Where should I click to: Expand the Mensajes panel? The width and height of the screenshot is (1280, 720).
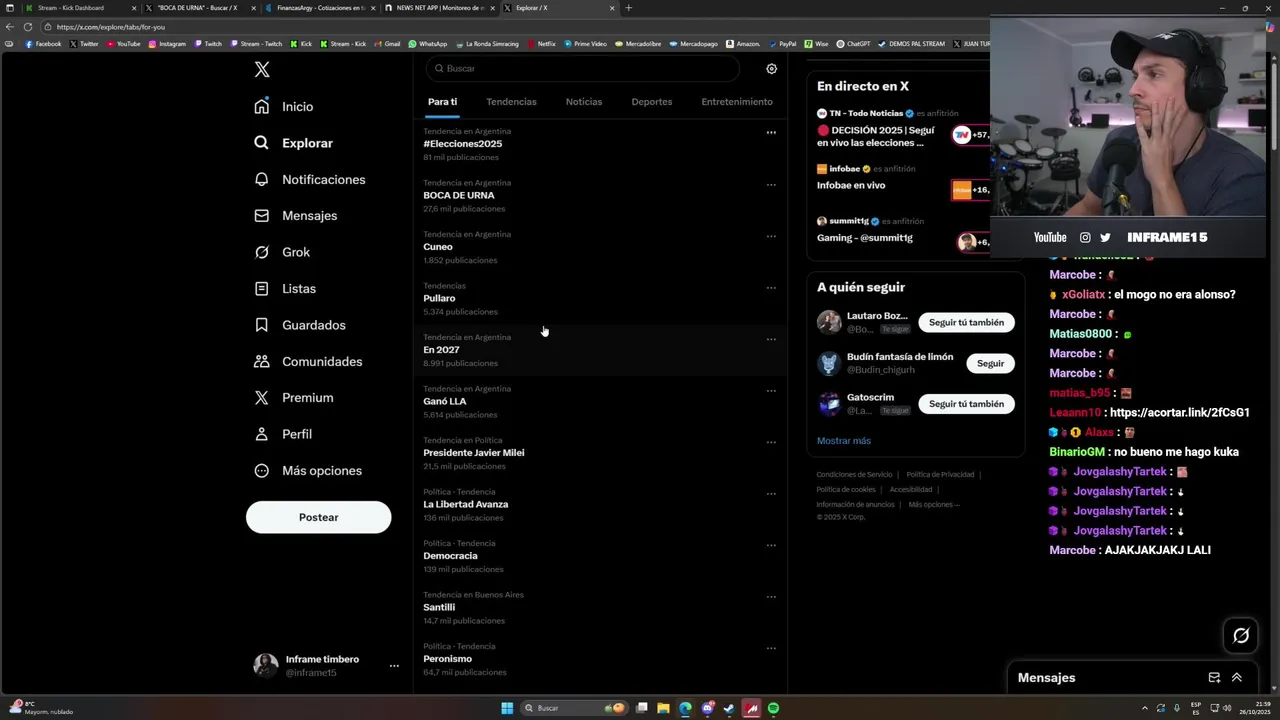tap(1237, 677)
